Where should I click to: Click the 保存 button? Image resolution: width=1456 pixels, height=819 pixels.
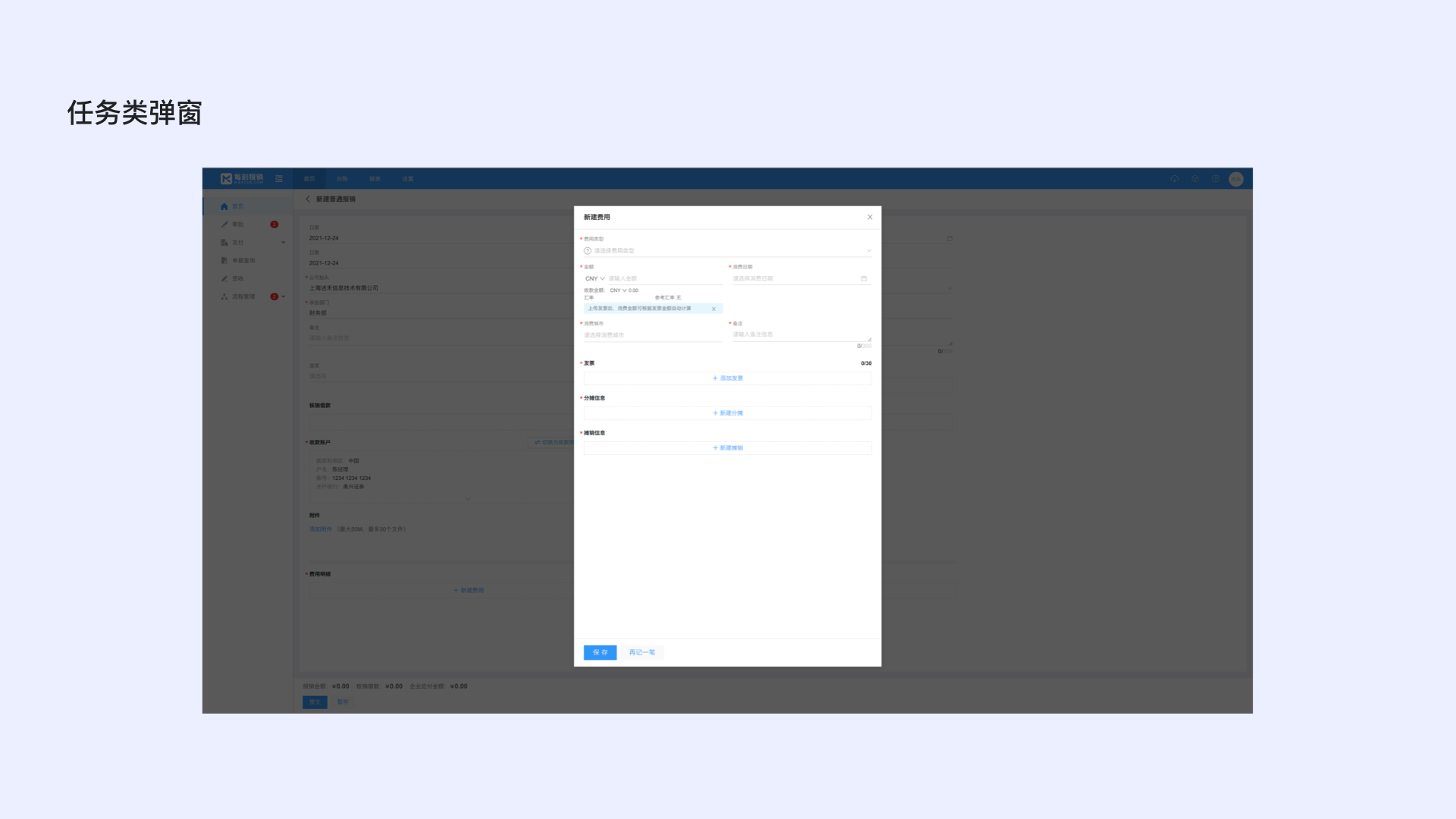pyautogui.click(x=600, y=653)
